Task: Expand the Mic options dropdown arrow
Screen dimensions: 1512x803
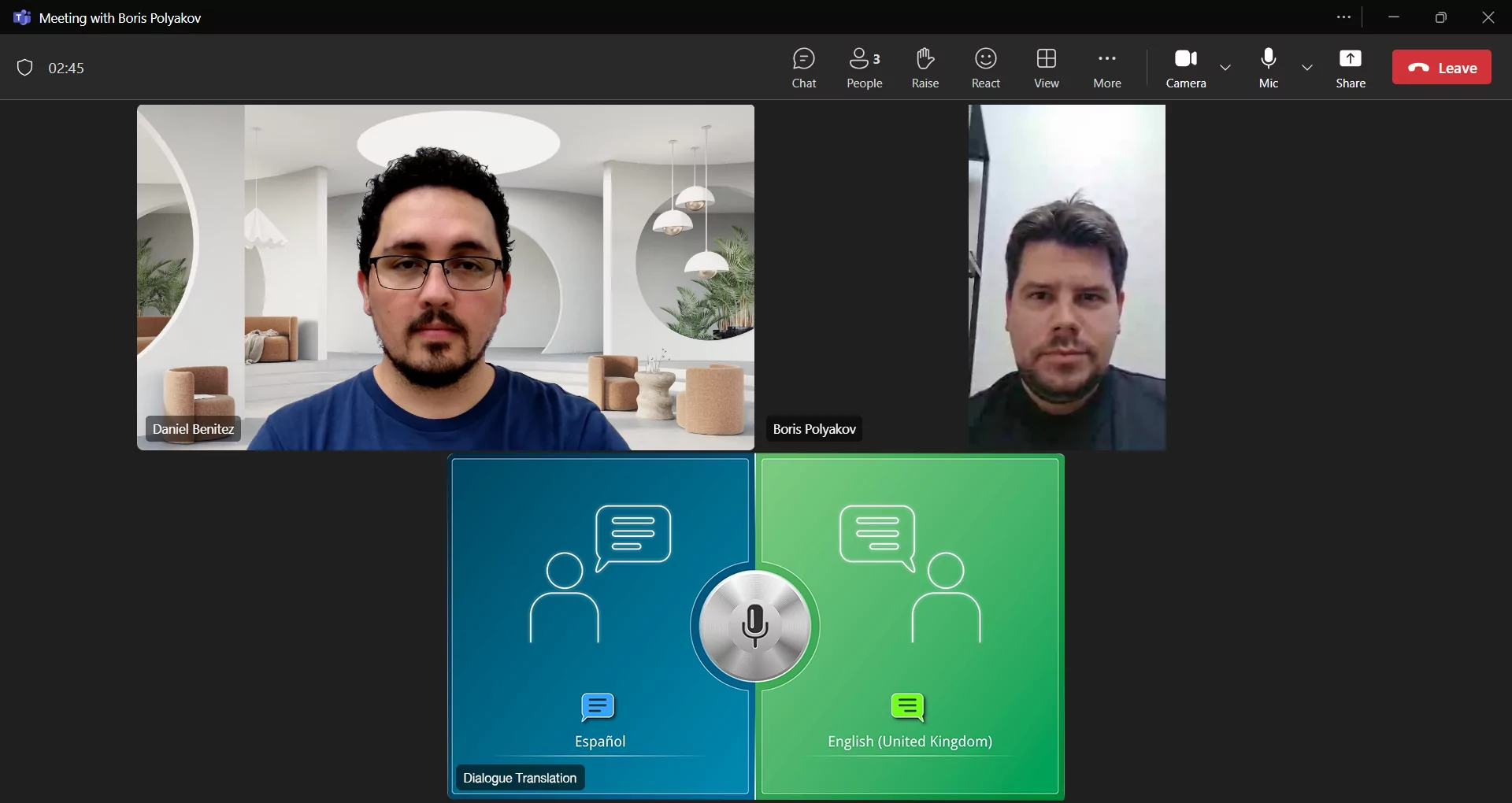Action: [1307, 68]
